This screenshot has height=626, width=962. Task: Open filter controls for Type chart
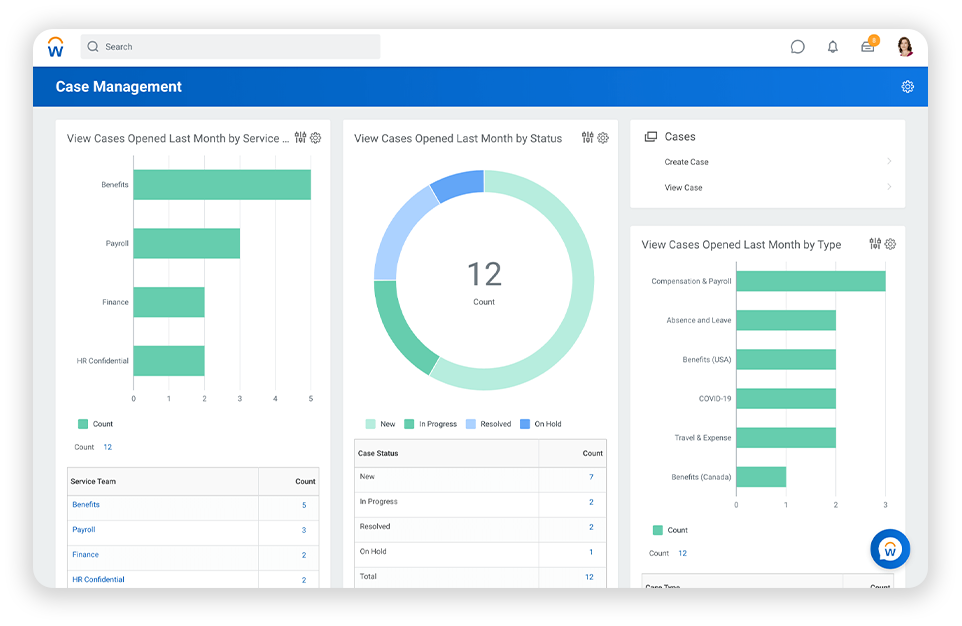point(875,244)
